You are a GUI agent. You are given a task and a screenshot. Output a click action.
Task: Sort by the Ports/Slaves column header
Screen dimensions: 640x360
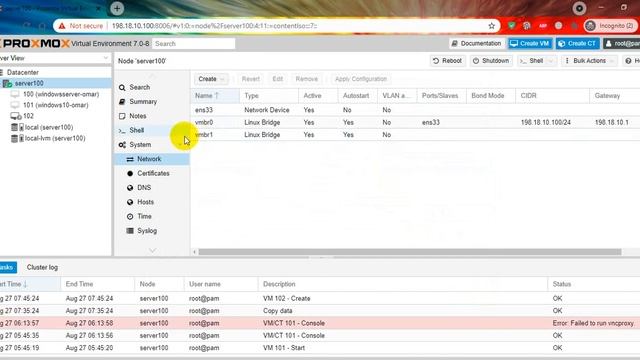[441, 96]
